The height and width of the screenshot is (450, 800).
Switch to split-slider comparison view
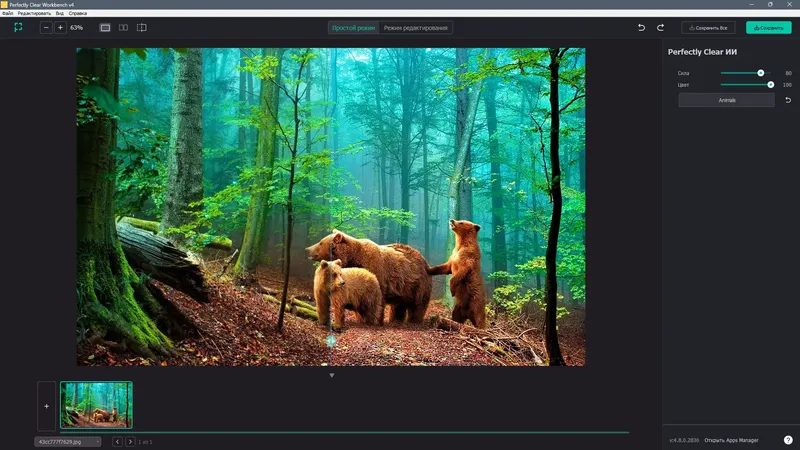pyautogui.click(x=142, y=28)
